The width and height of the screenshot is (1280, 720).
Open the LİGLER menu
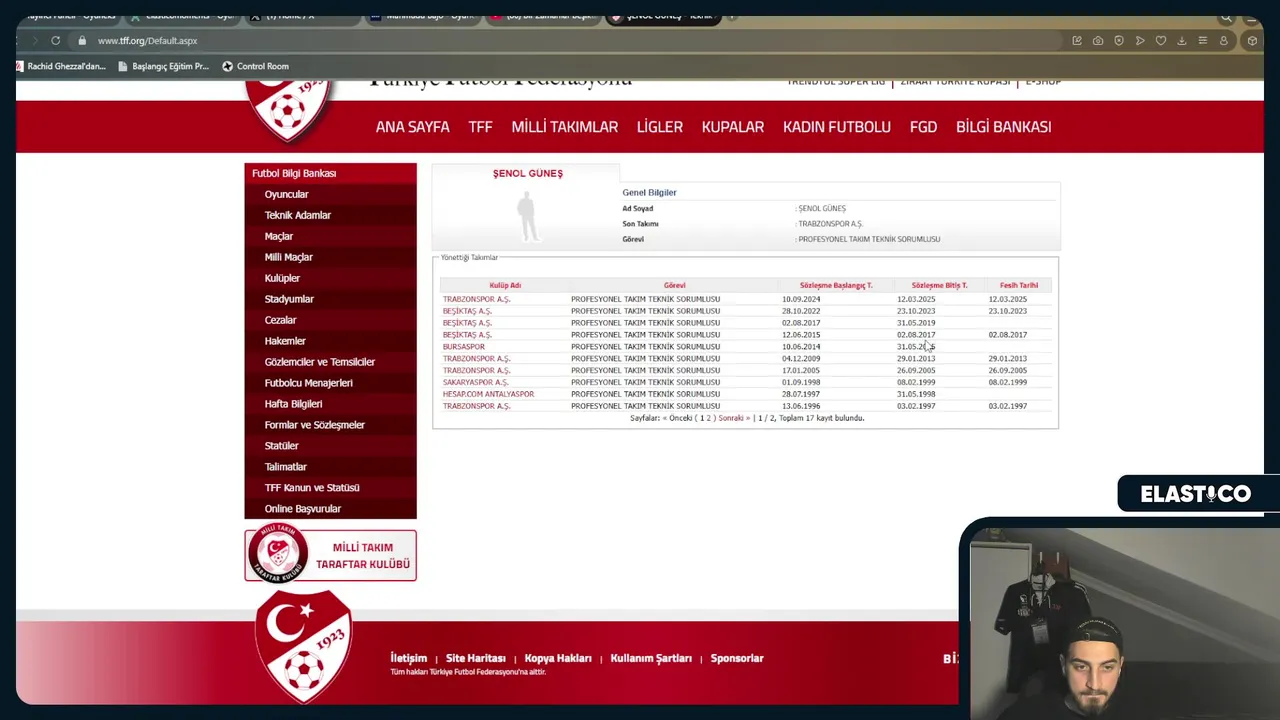pyautogui.click(x=660, y=127)
